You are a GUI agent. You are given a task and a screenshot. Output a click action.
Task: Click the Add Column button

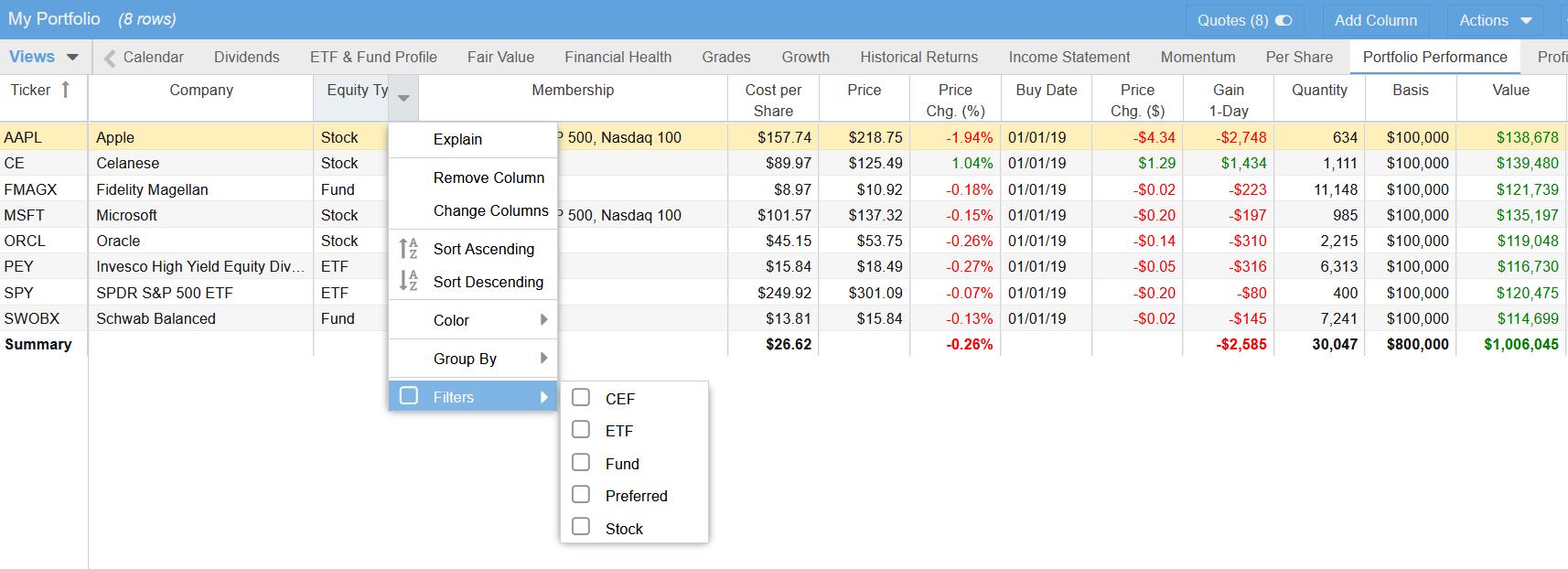tap(1376, 20)
